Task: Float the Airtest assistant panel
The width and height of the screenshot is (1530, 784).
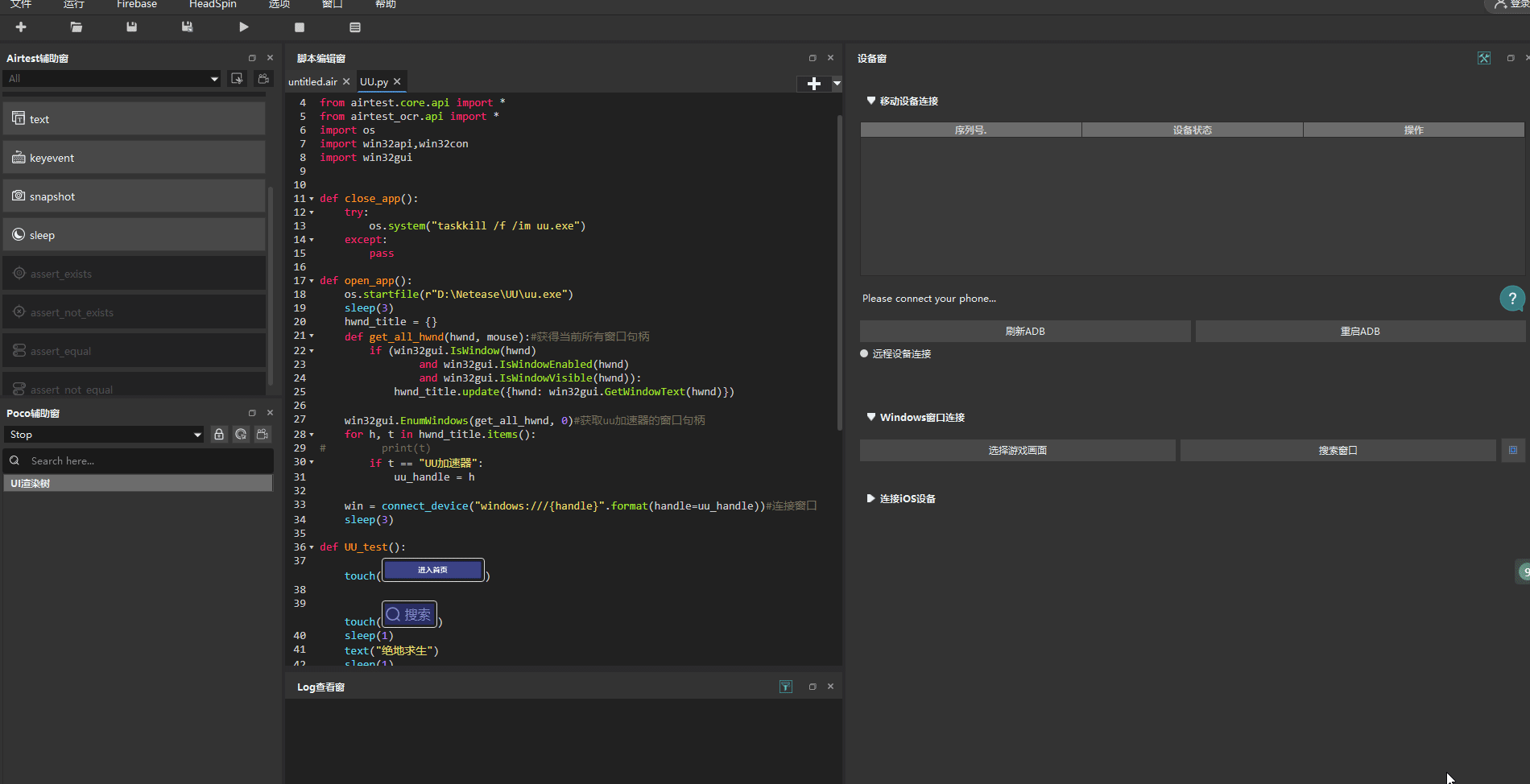Action: coord(252,58)
